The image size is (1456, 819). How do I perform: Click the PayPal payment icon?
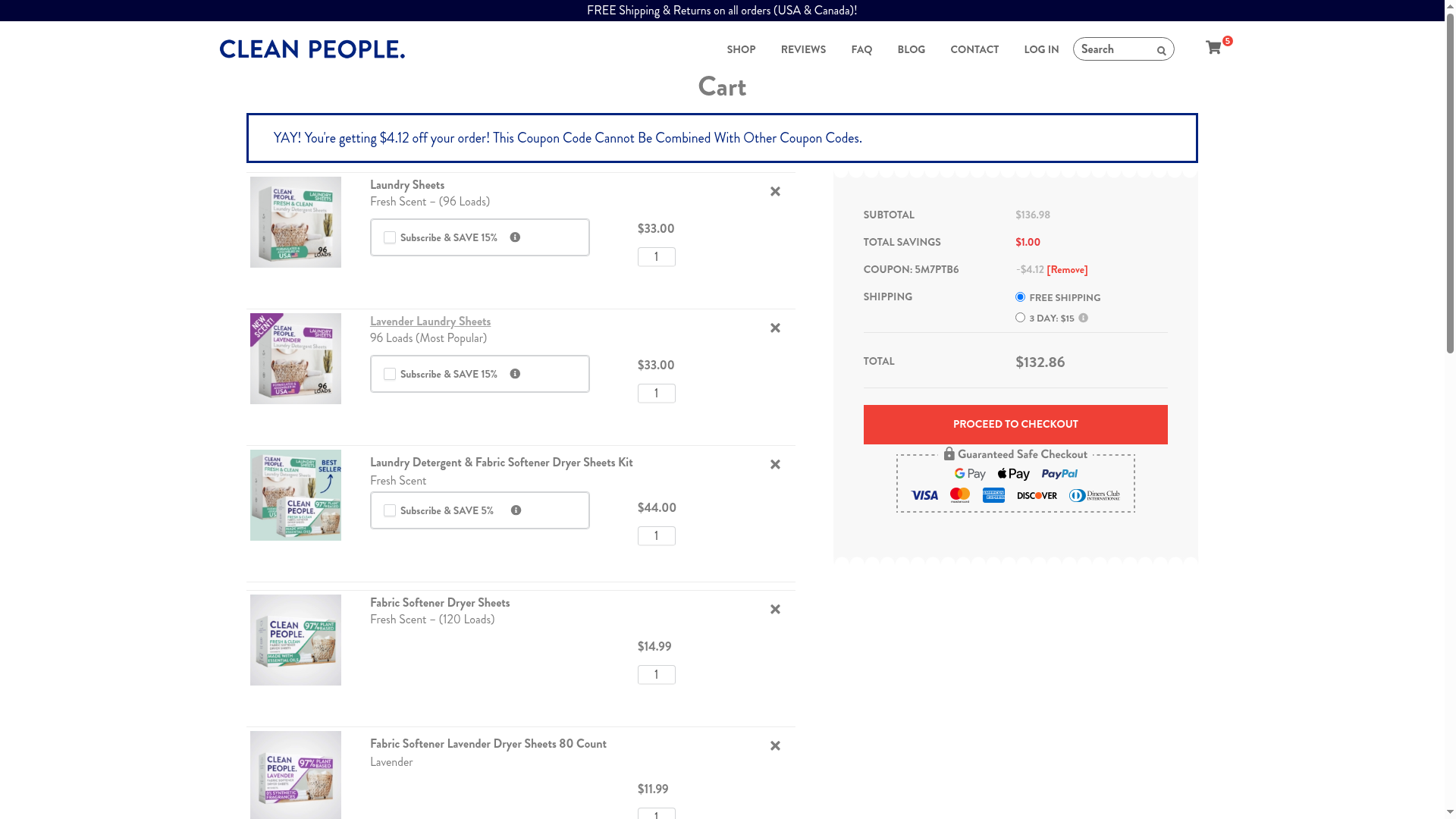[1059, 474]
